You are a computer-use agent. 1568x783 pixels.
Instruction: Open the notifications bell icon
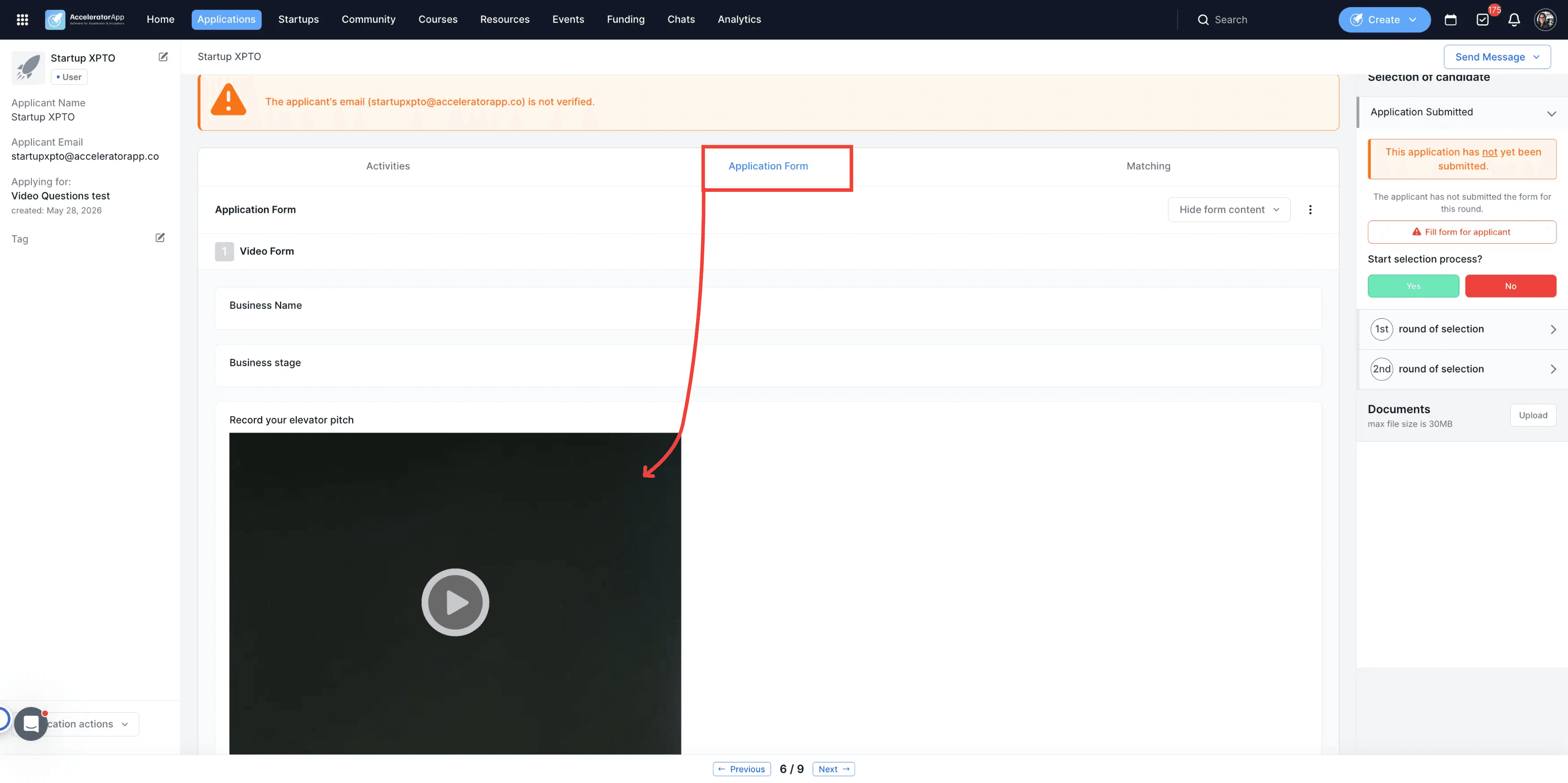1514,19
